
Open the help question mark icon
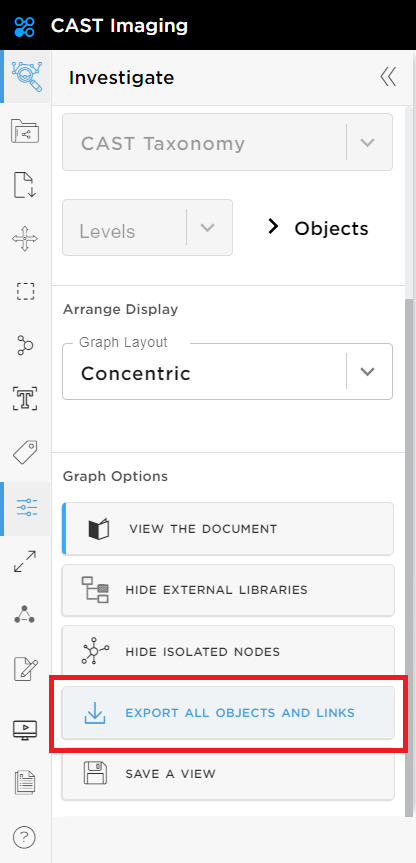(x=24, y=838)
